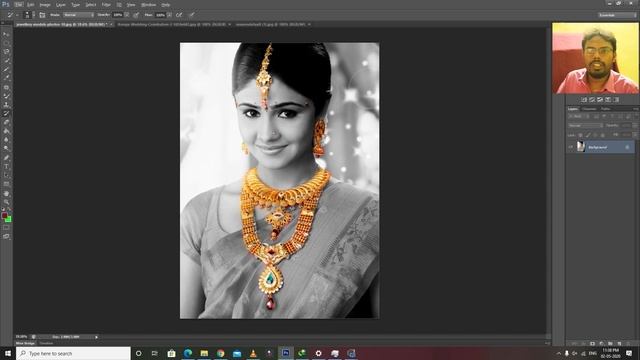Select the Spot Healing Brush tool
640x360 pixels.
click(x=6, y=87)
